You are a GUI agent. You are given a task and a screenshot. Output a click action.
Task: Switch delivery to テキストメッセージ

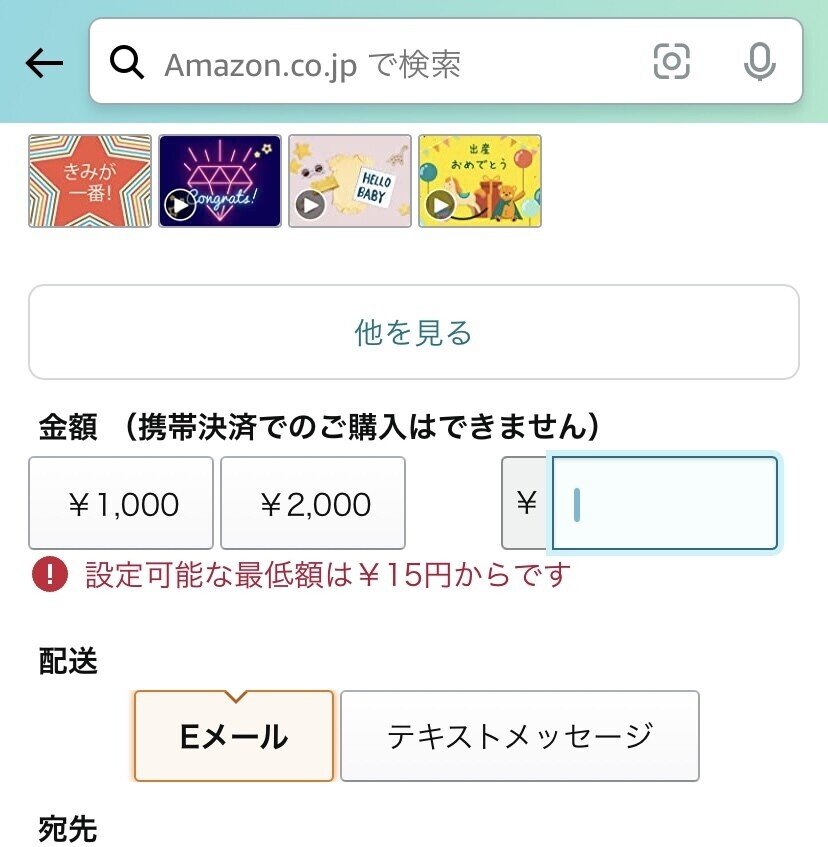pos(520,736)
